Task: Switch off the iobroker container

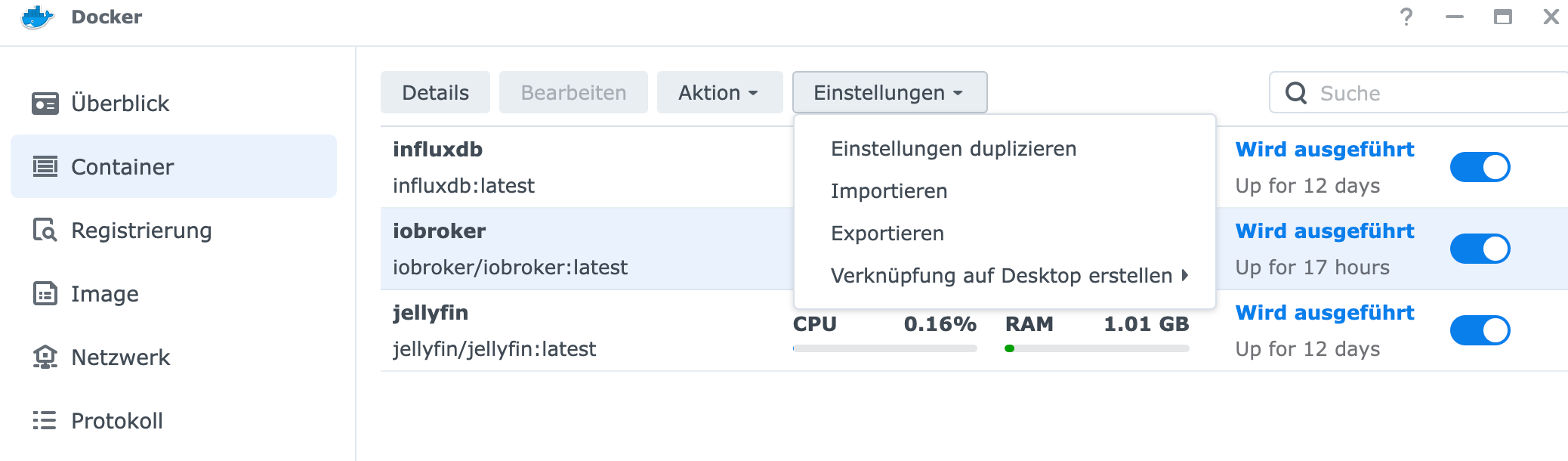Action: pos(1480,249)
